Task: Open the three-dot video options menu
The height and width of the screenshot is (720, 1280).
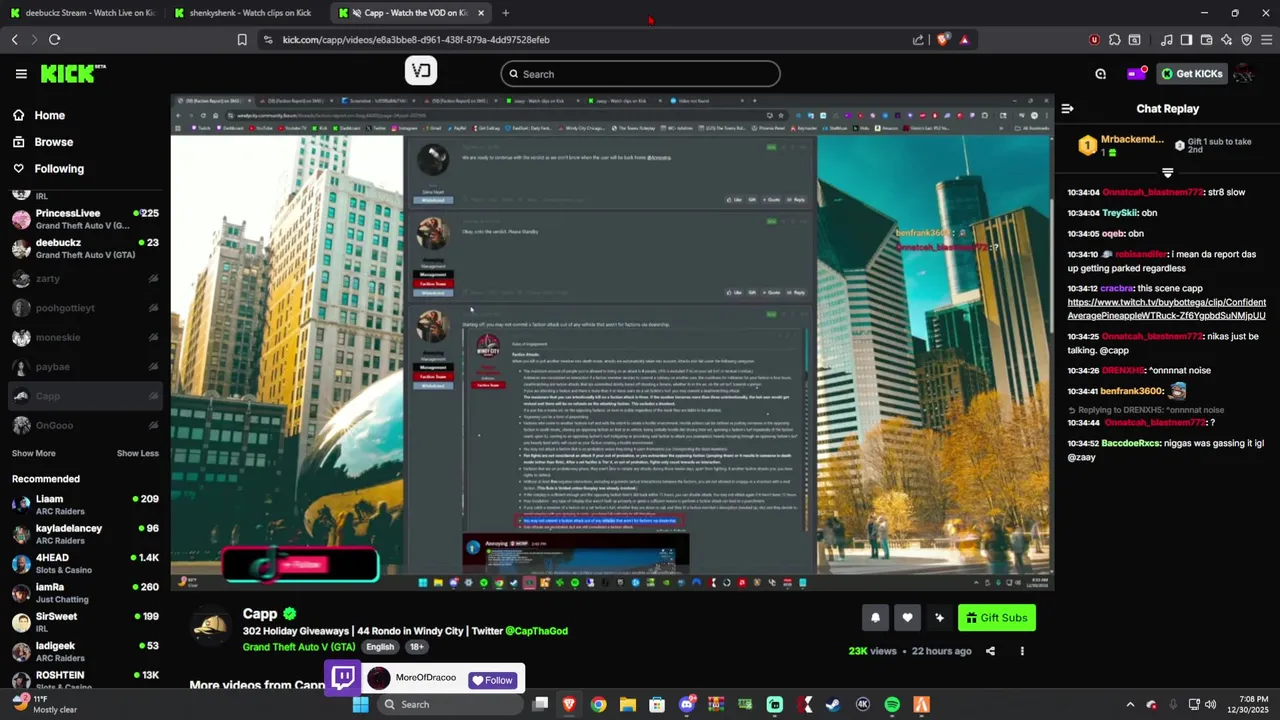Action: tap(1022, 651)
